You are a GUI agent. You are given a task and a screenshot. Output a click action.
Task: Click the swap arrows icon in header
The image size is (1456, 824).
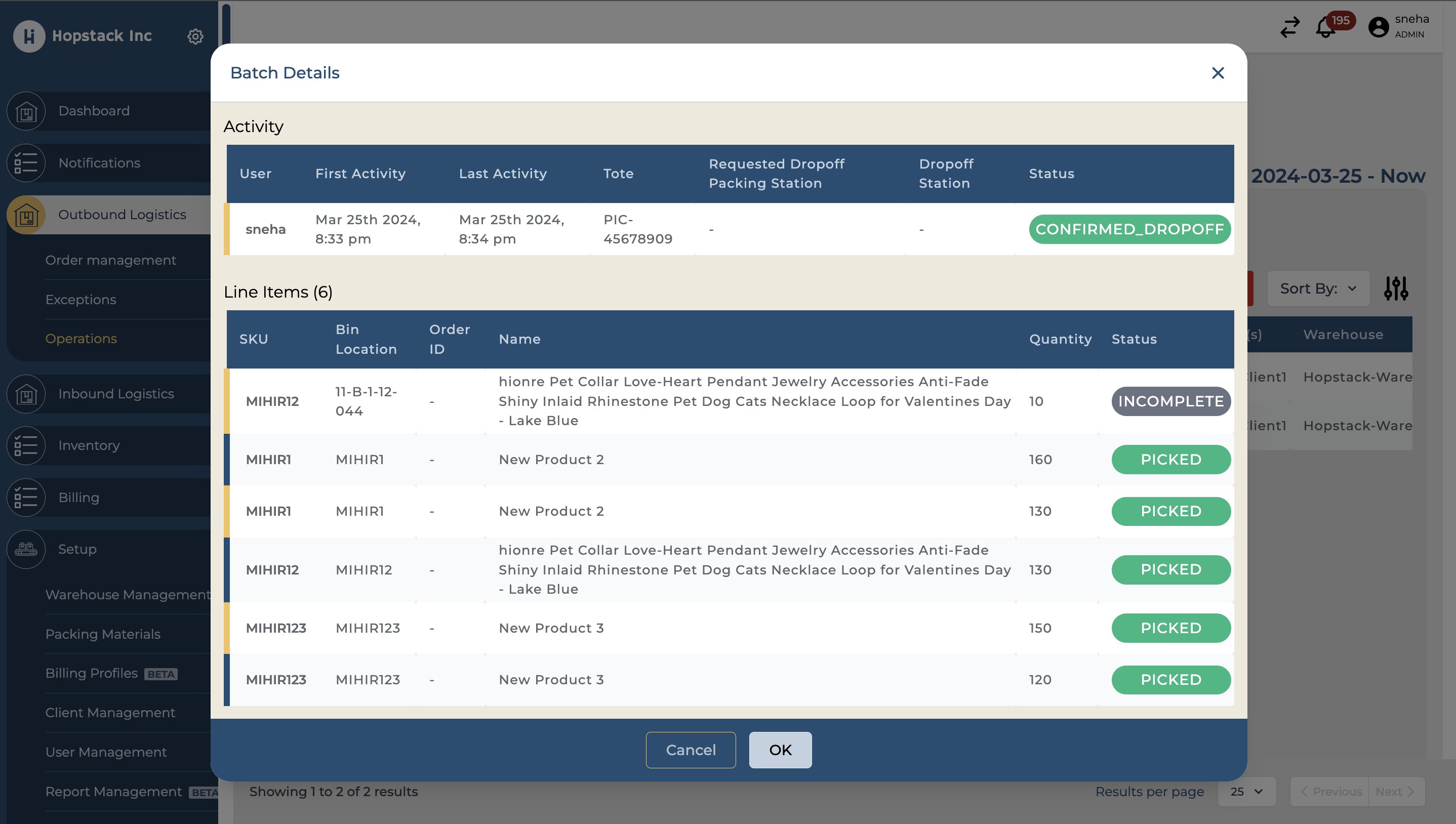1290,27
